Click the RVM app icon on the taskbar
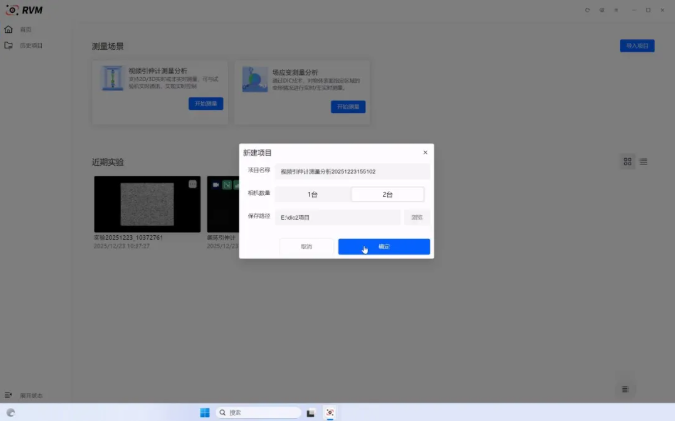 [x=330, y=412]
